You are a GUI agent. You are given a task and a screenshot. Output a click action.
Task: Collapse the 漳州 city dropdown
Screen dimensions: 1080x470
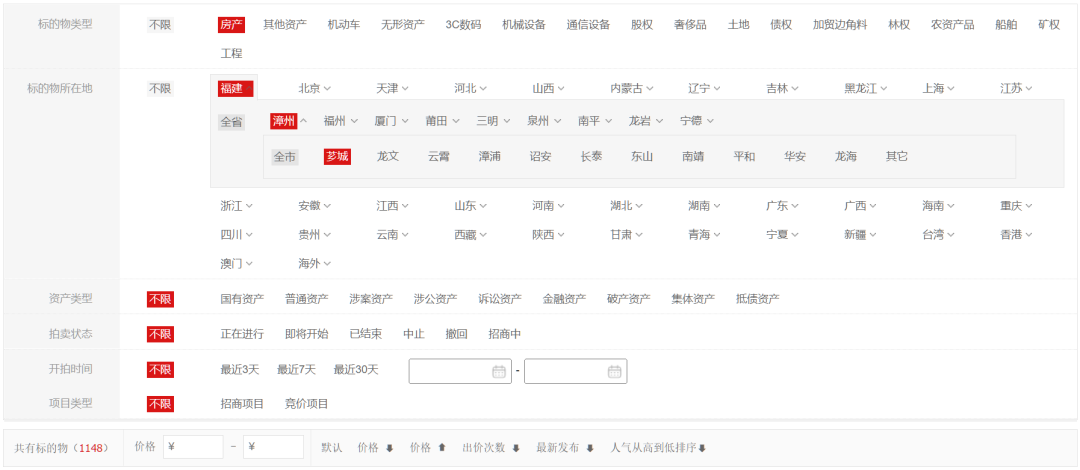pos(289,121)
